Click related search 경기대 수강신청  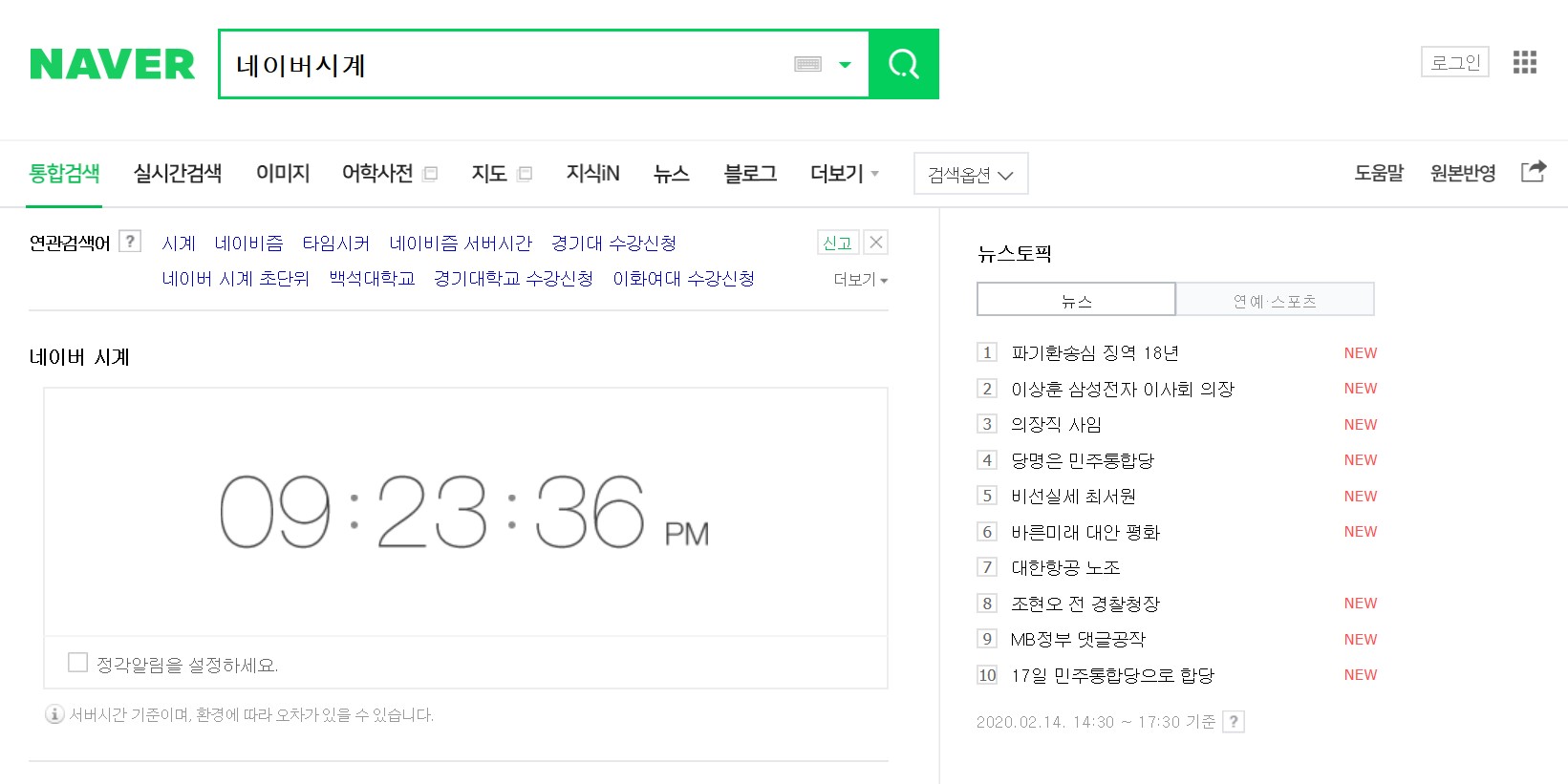click(613, 244)
